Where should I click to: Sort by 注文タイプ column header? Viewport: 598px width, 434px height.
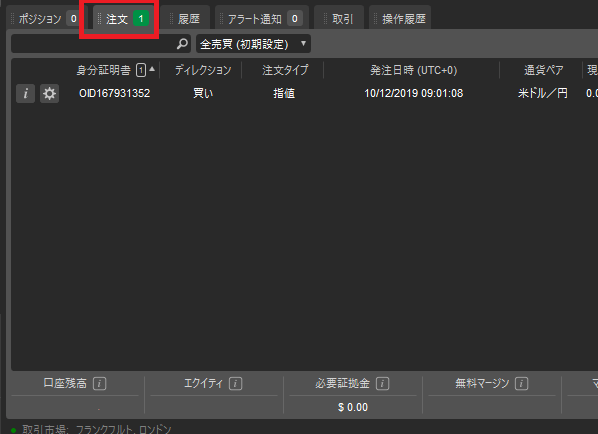(x=285, y=70)
